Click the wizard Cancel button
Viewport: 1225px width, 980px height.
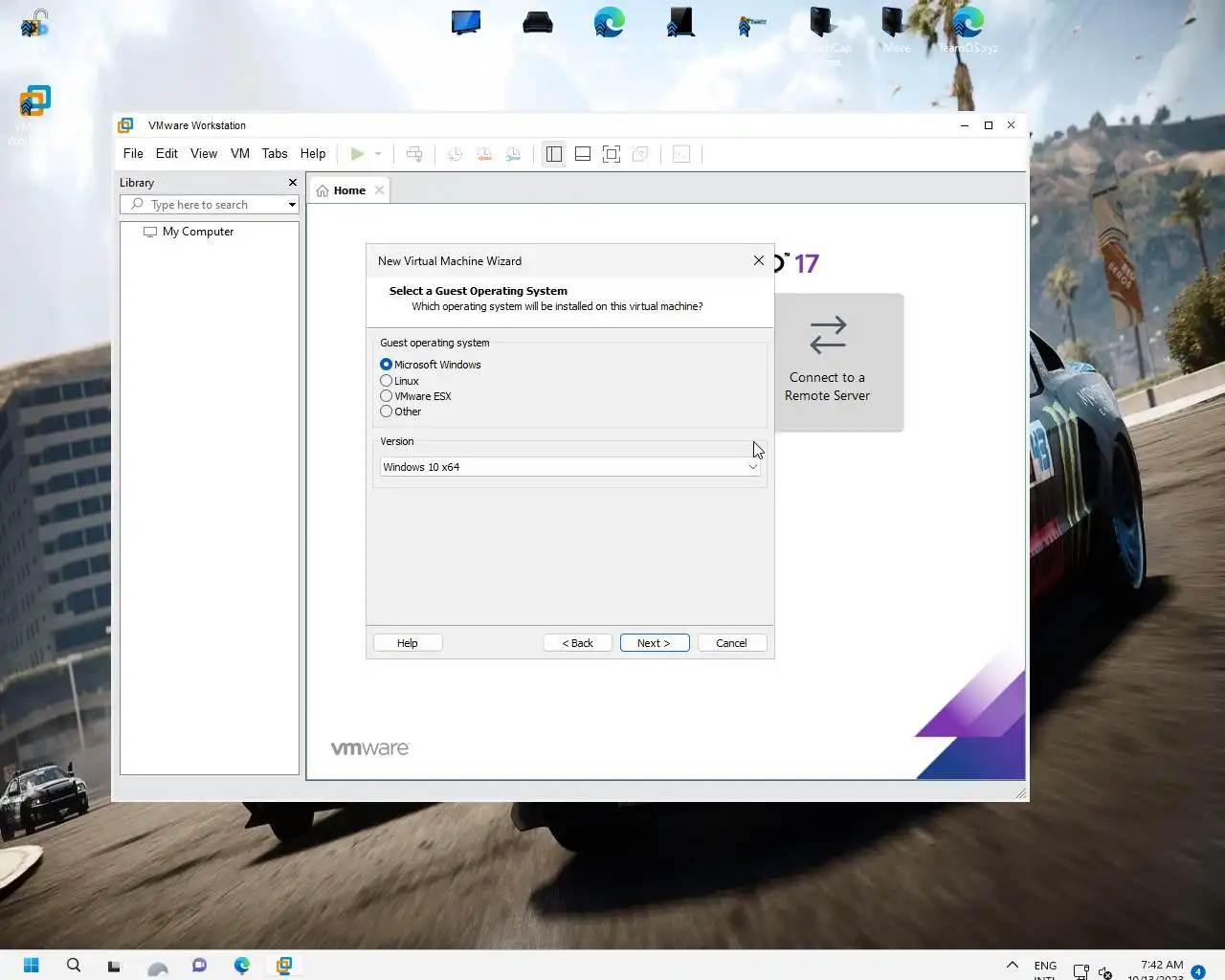pos(732,643)
